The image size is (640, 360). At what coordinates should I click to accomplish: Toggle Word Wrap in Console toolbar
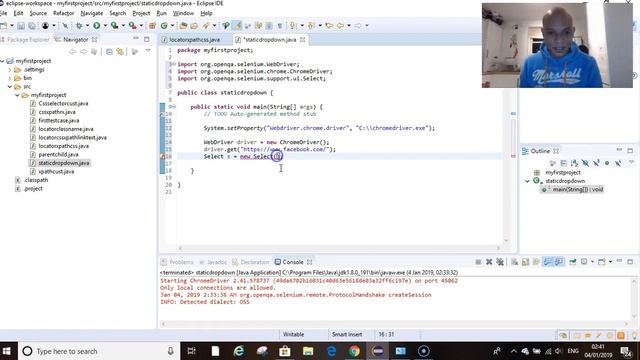coord(536,262)
